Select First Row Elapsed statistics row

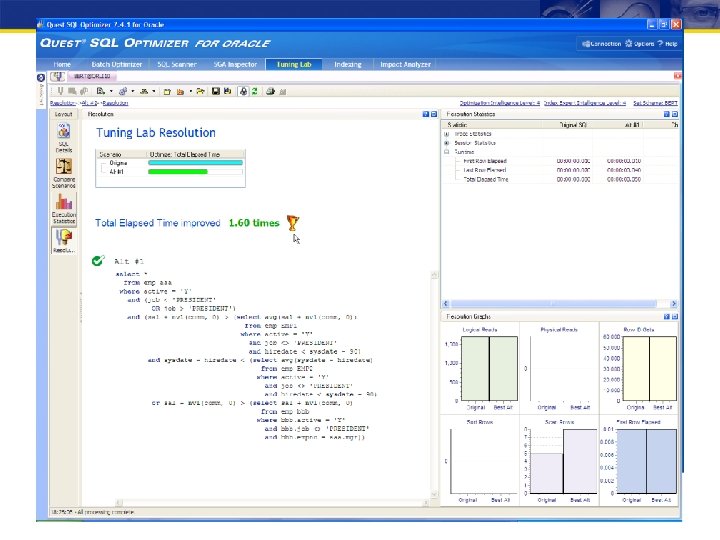559,161
